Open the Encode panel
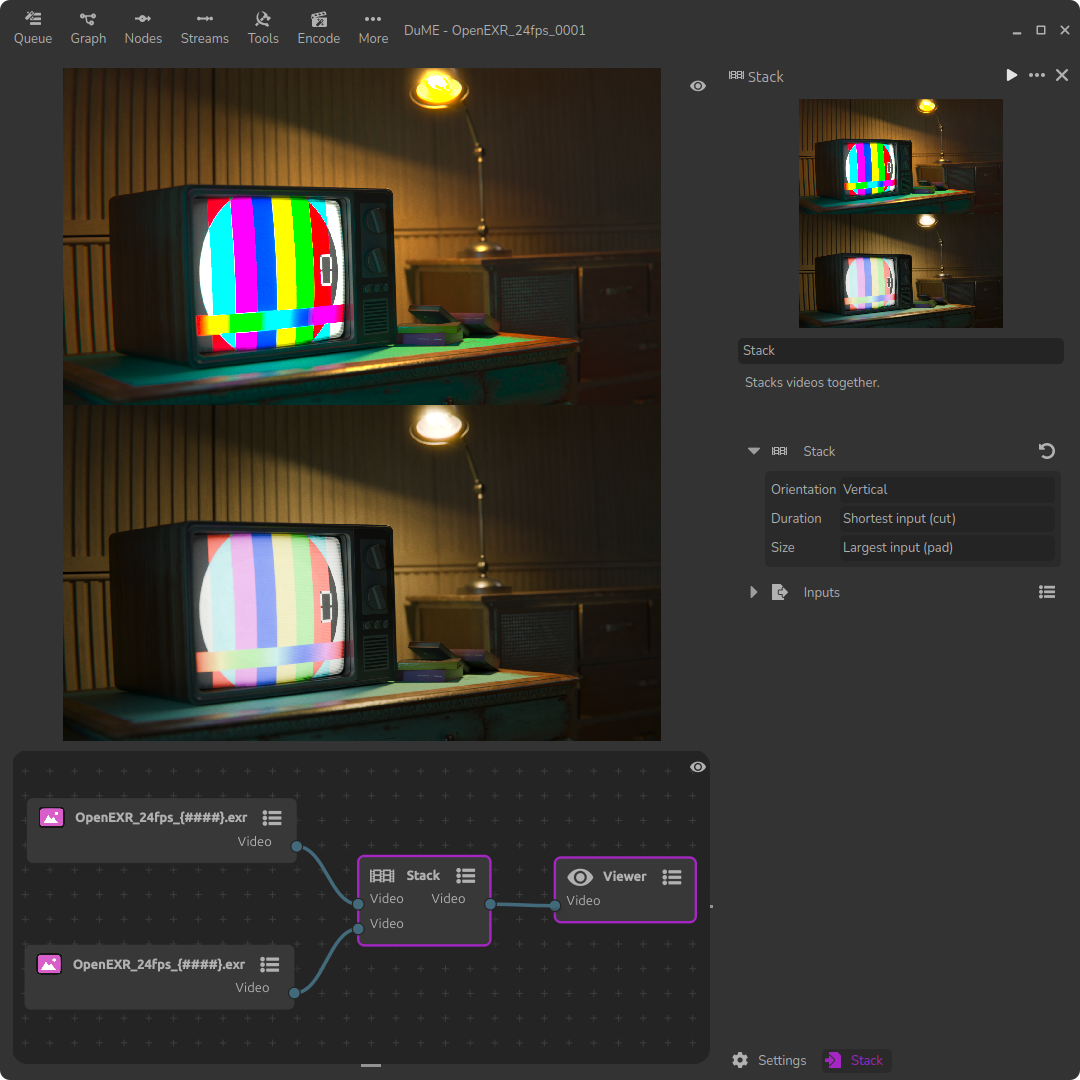Screen dimensions: 1080x1080 click(x=318, y=27)
